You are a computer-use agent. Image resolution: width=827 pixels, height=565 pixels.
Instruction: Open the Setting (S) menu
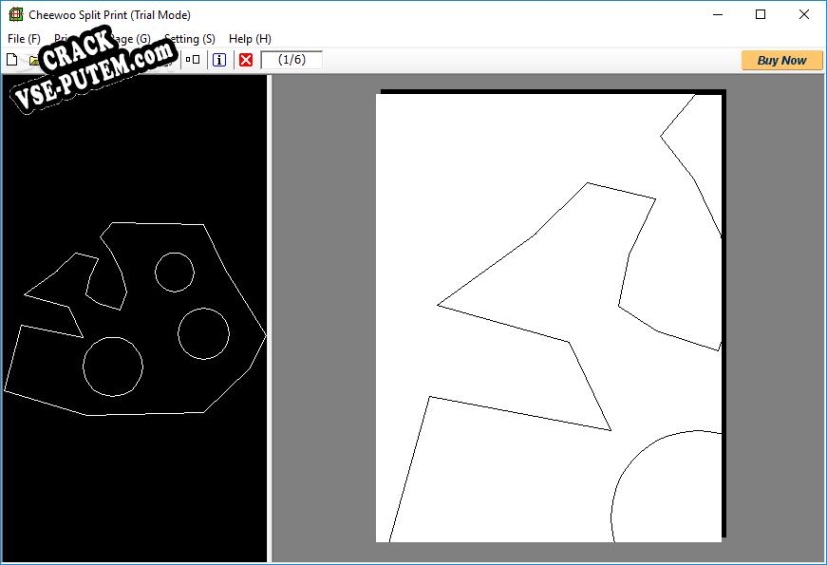190,39
